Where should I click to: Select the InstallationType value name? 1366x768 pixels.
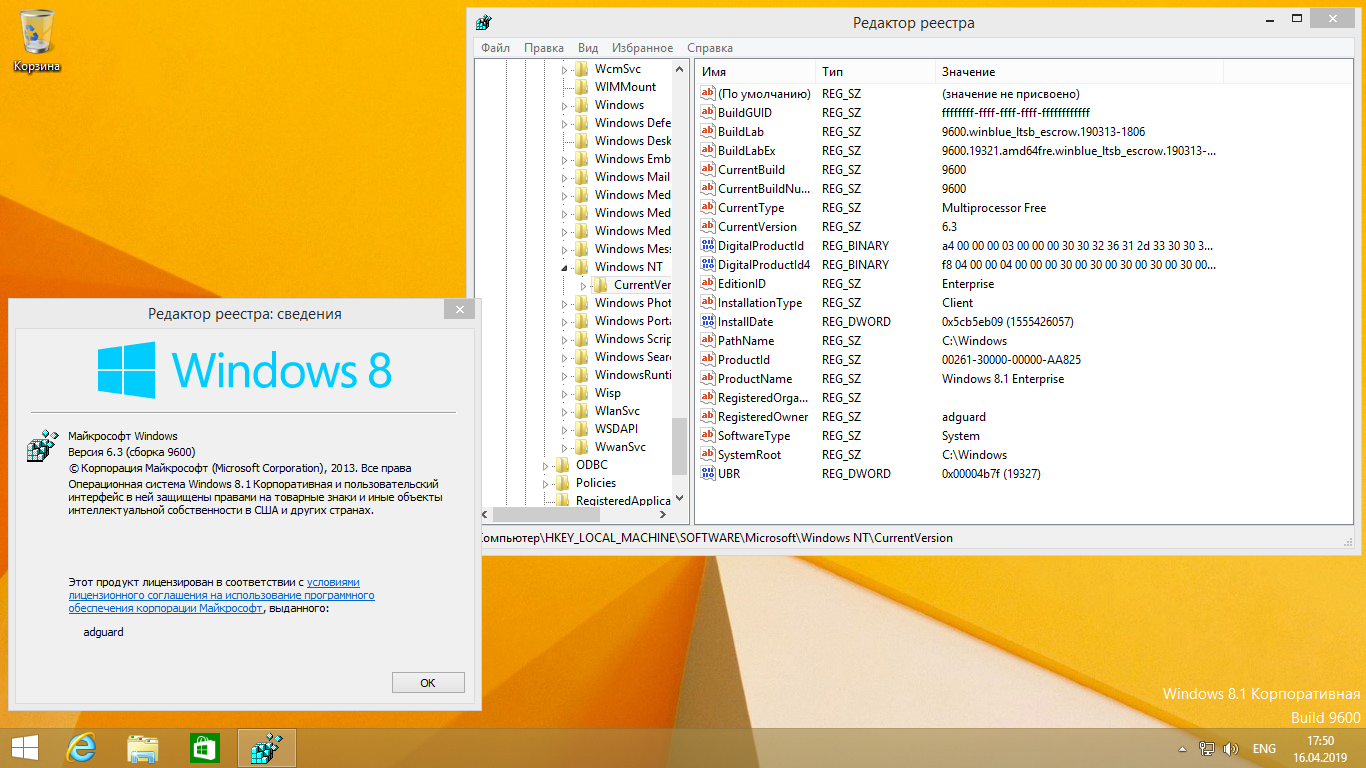click(760, 303)
